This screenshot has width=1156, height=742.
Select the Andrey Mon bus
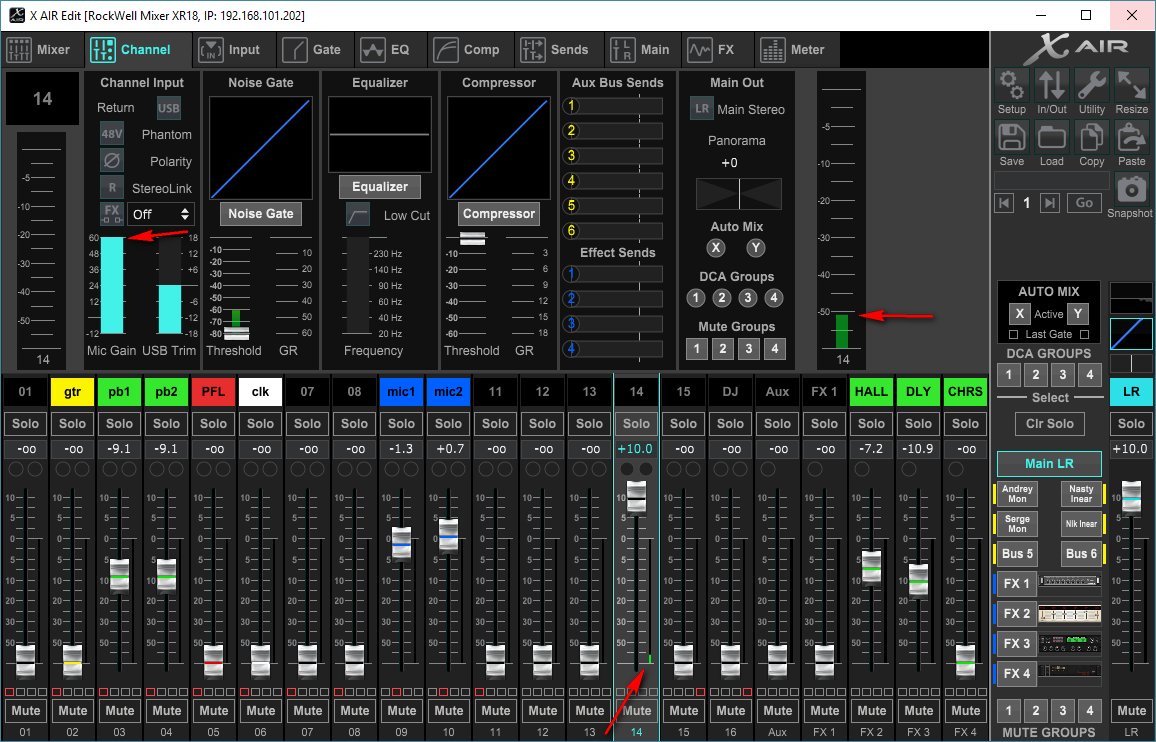click(1017, 494)
